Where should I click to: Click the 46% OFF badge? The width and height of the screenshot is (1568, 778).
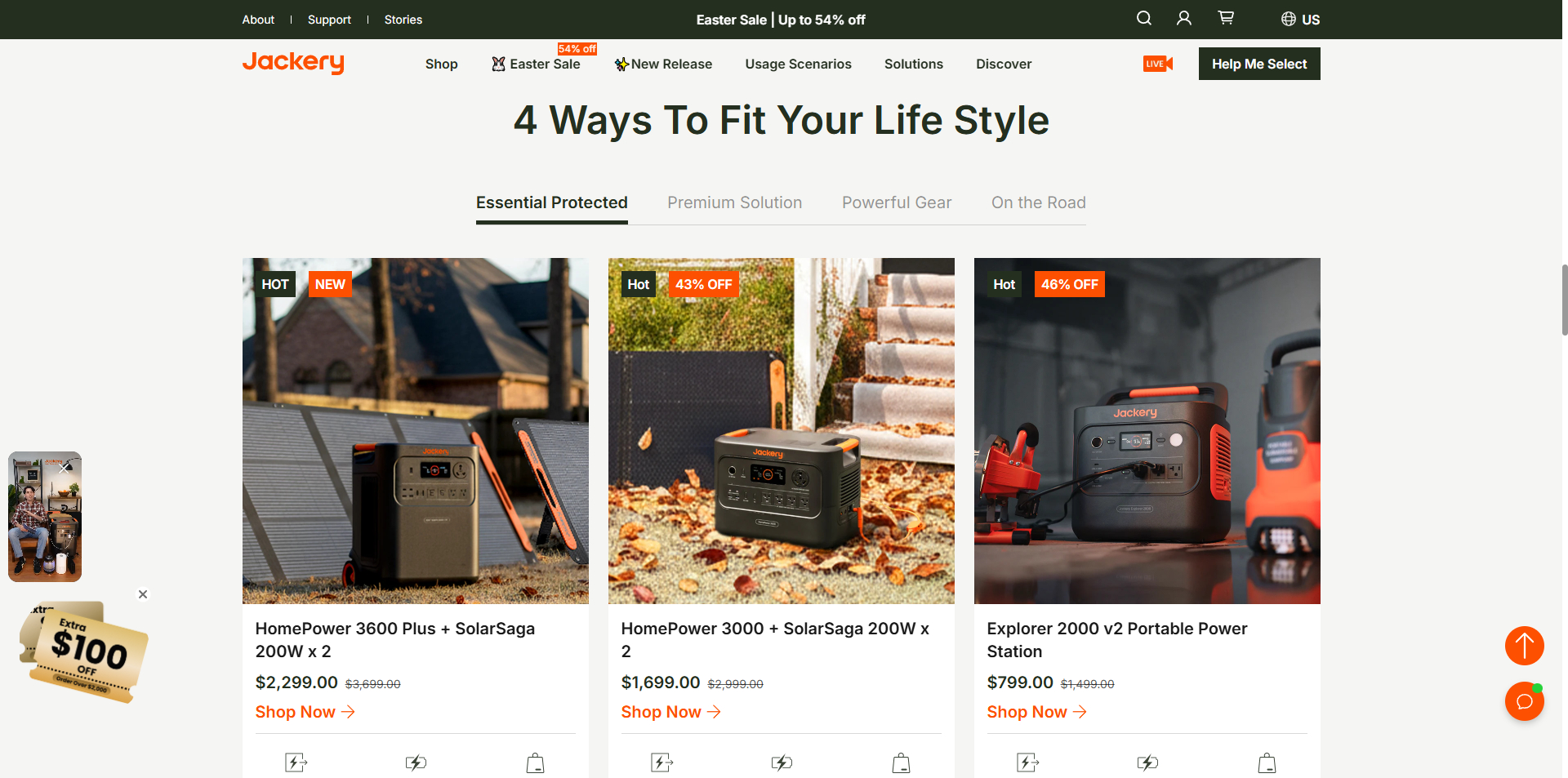click(x=1069, y=284)
